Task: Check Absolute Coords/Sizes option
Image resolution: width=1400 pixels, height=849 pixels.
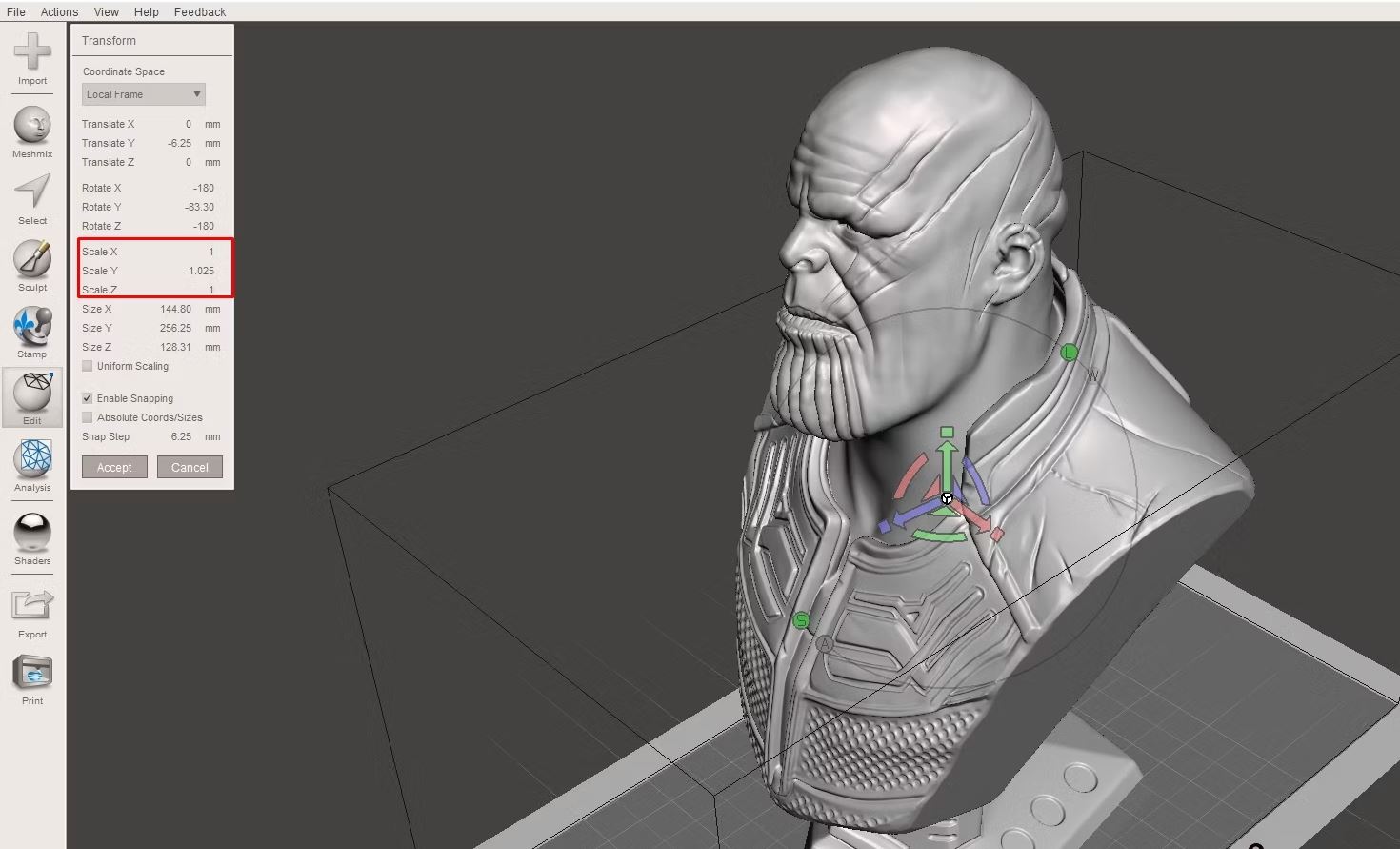Action: [x=88, y=417]
